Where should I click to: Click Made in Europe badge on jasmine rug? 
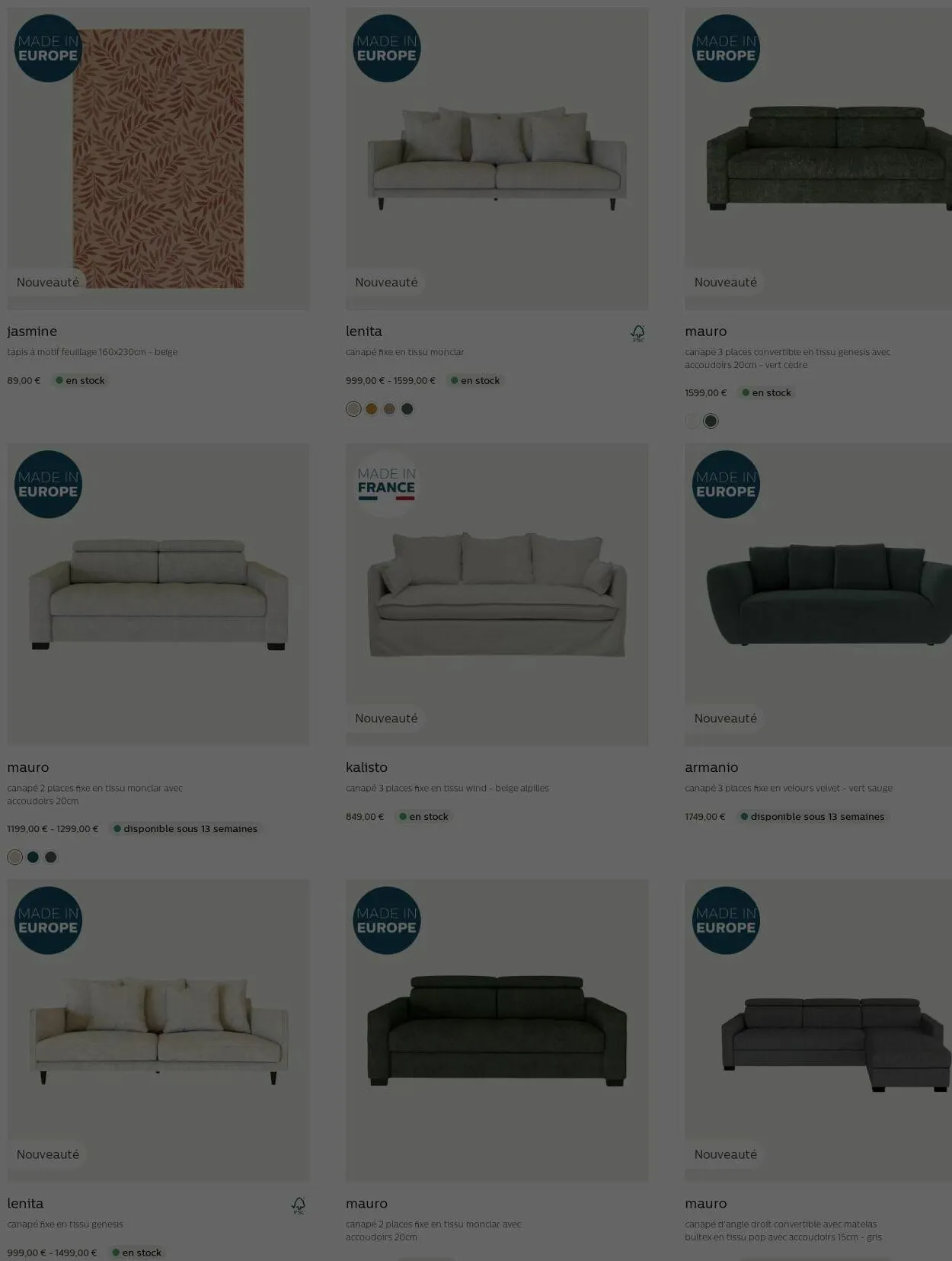tap(48, 48)
